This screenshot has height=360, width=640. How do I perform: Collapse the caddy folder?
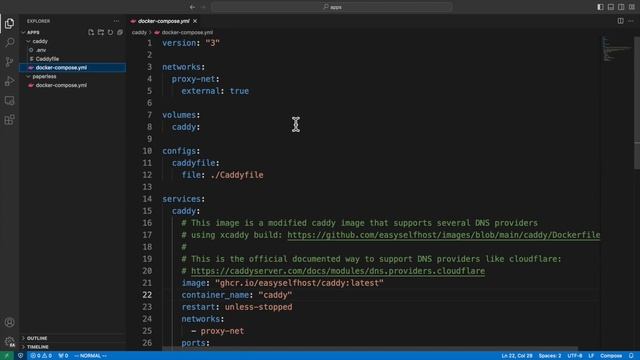pos(28,41)
